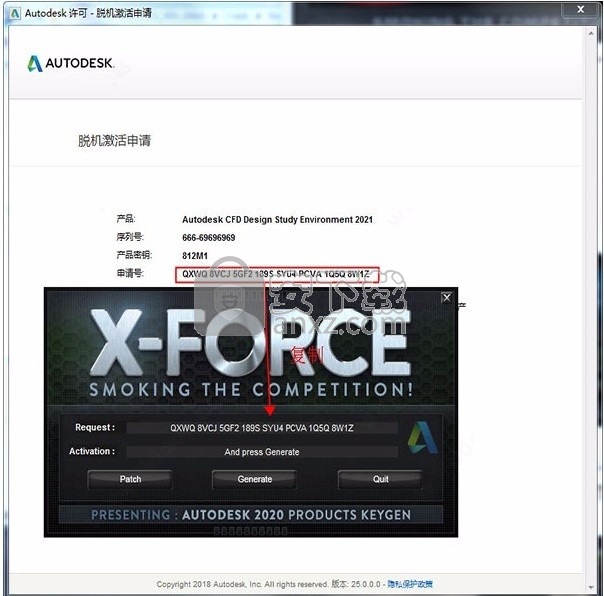Click the 'Request :' label in X-Force
The height and width of the screenshot is (596, 604).
click(x=95, y=427)
